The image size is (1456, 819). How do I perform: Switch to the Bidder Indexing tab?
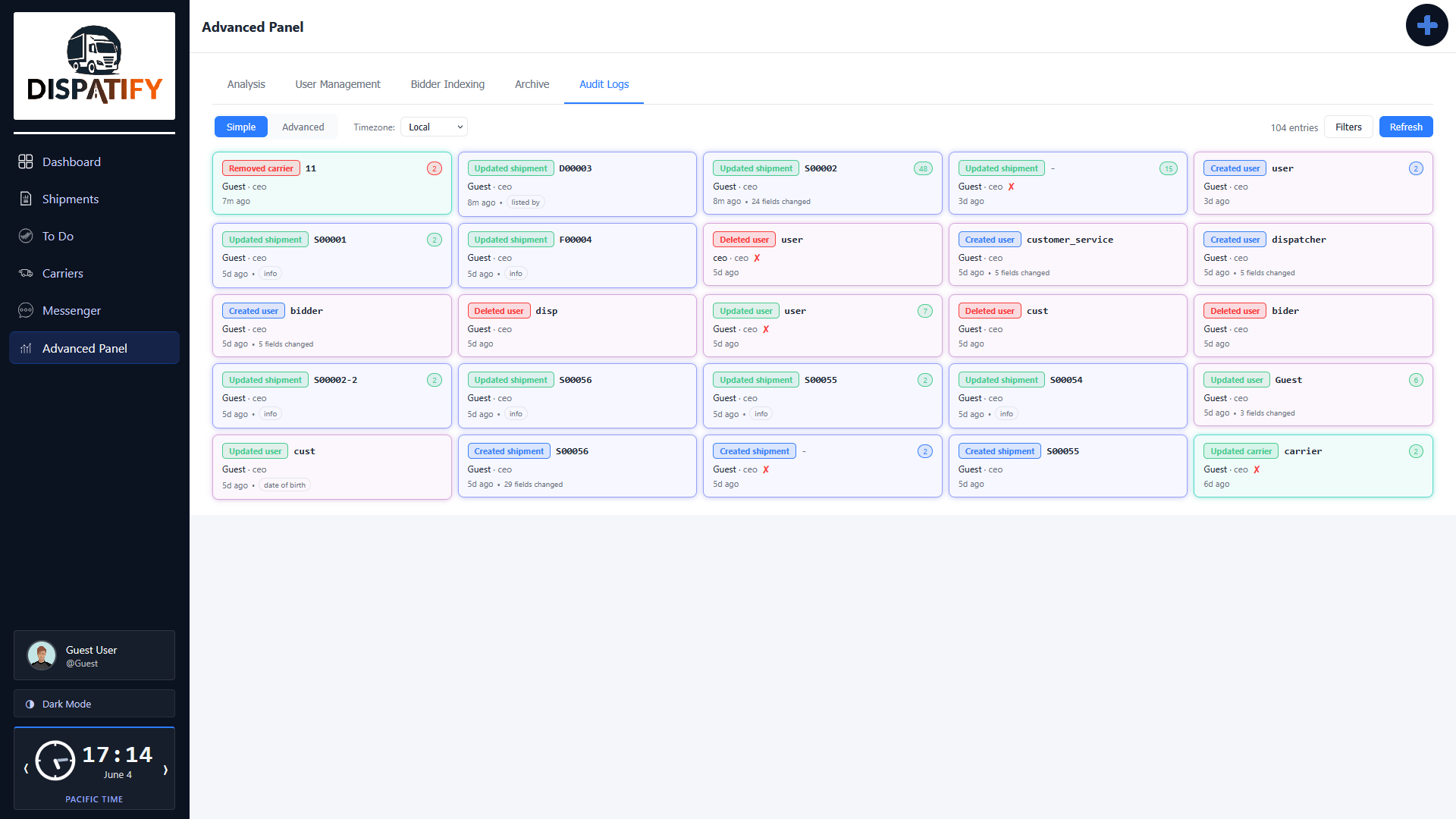(x=447, y=84)
